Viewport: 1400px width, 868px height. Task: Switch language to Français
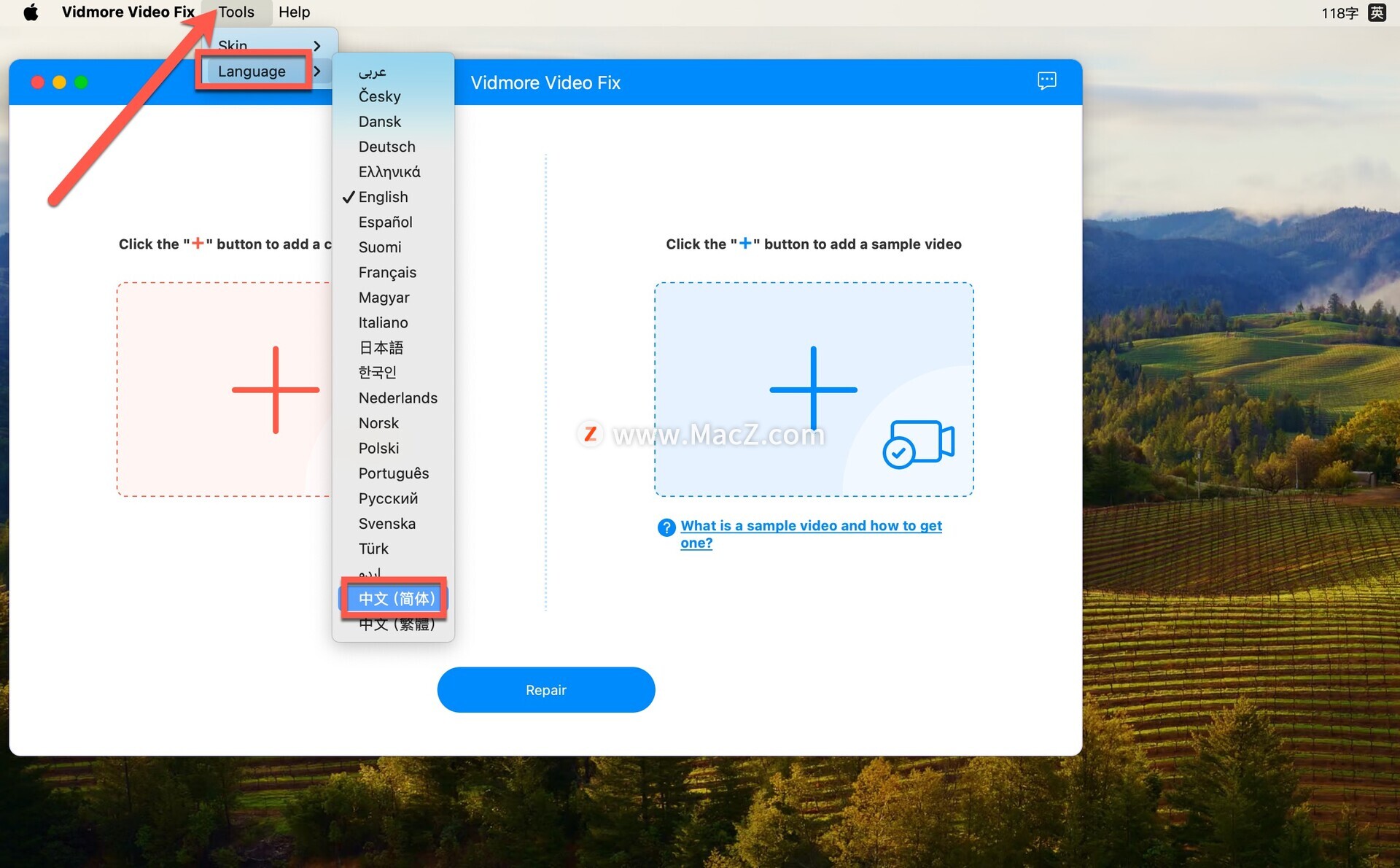(x=394, y=272)
